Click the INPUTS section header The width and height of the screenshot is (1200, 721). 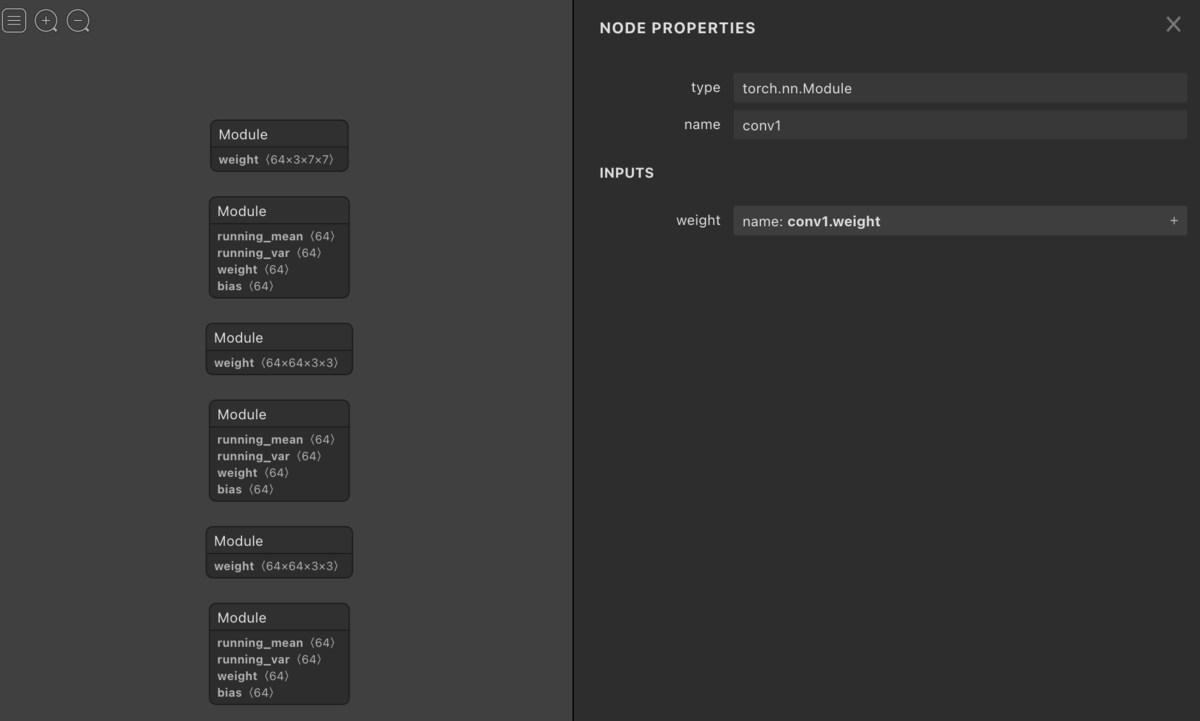pyautogui.click(x=627, y=172)
